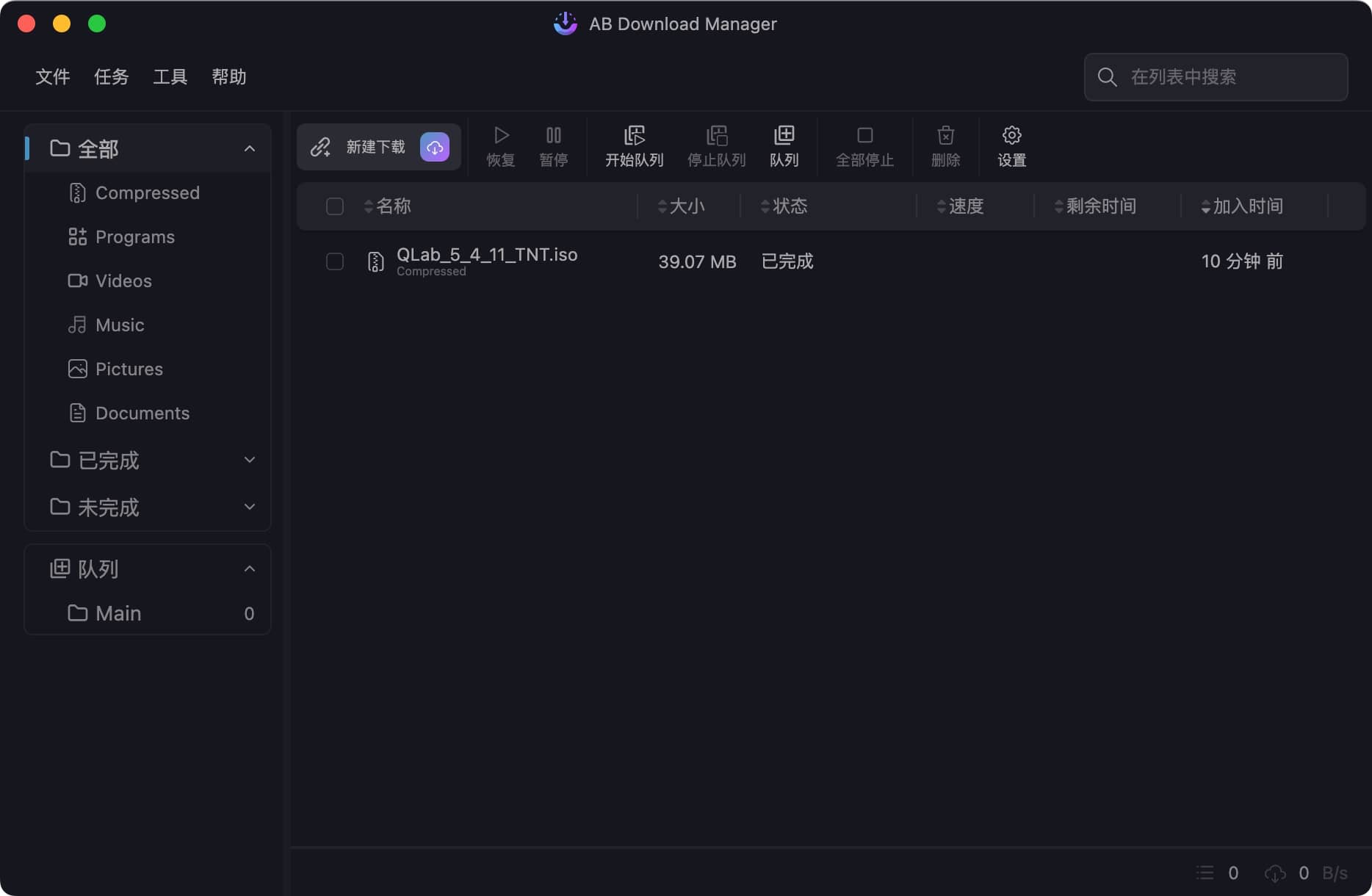Sort the list by the 状态 column
Screen dimensions: 1372x896
point(784,206)
